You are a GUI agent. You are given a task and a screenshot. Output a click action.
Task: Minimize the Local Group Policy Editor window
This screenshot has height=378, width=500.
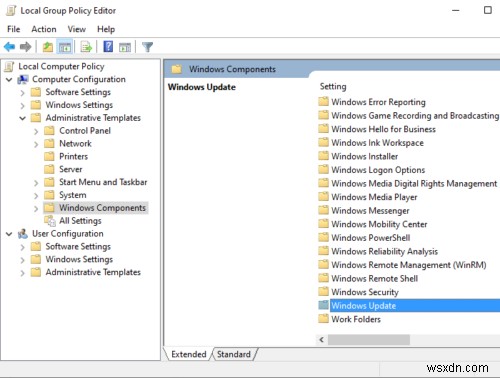456,10
